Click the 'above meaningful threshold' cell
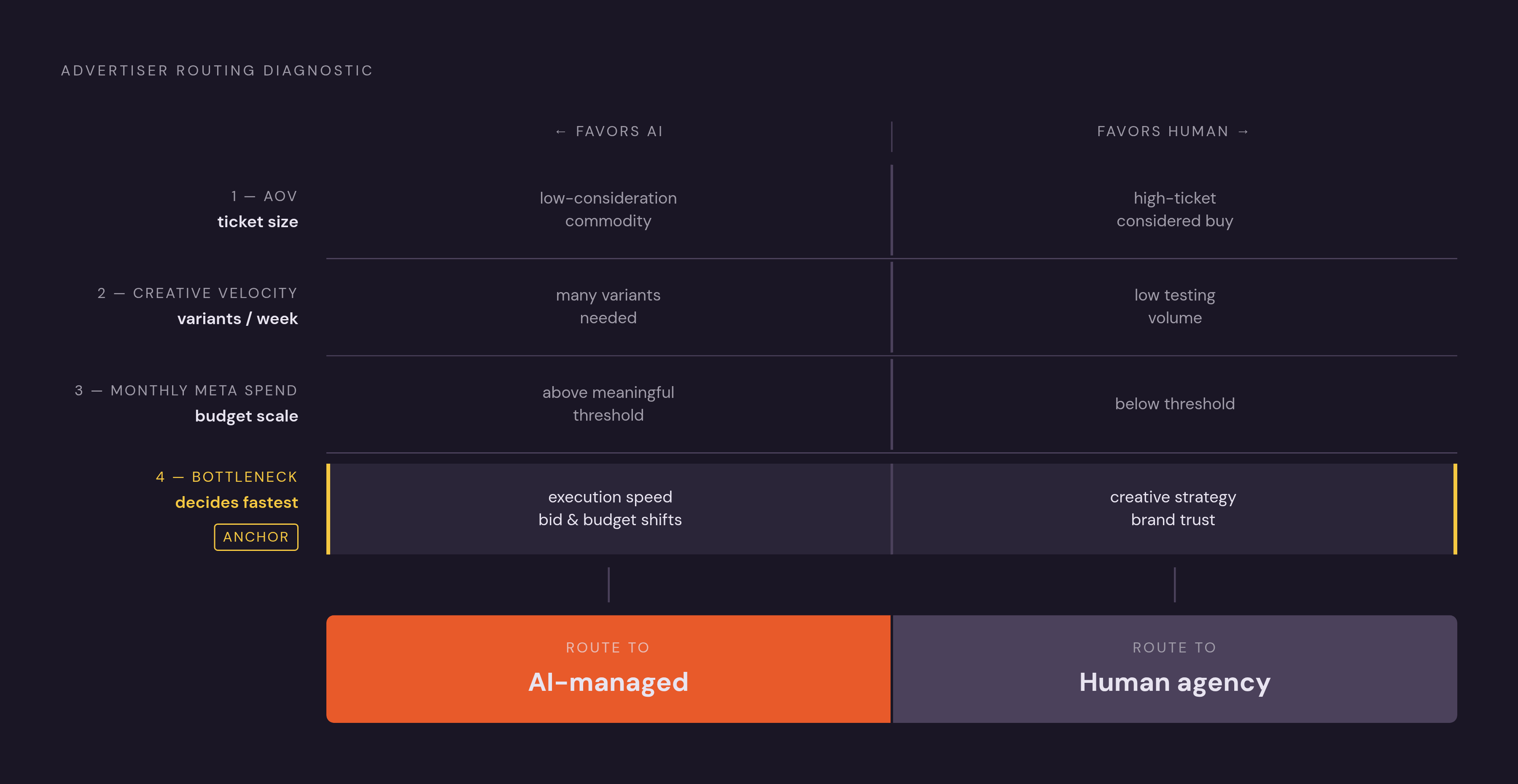 (608, 403)
